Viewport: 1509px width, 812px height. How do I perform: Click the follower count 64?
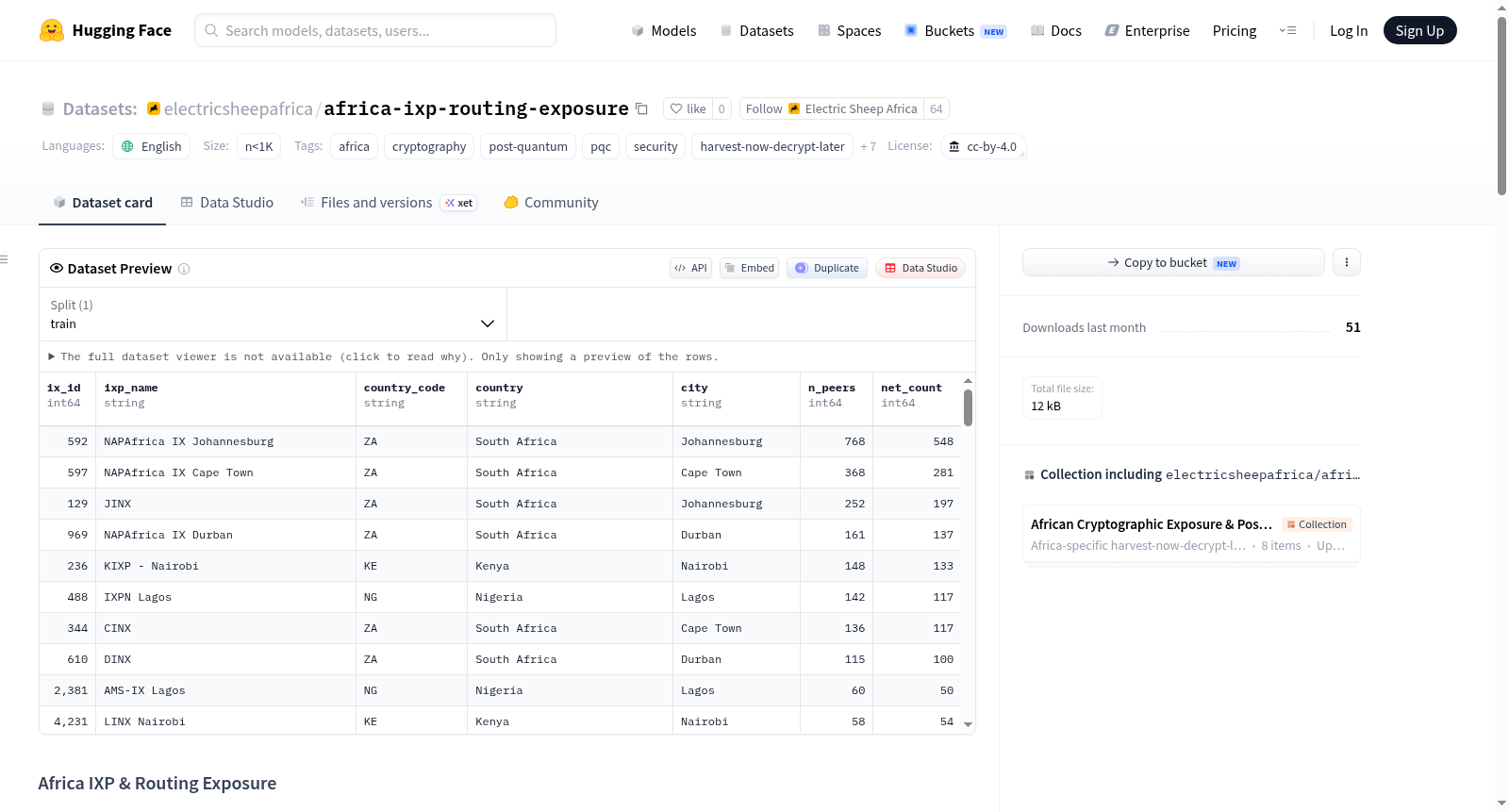point(937,108)
